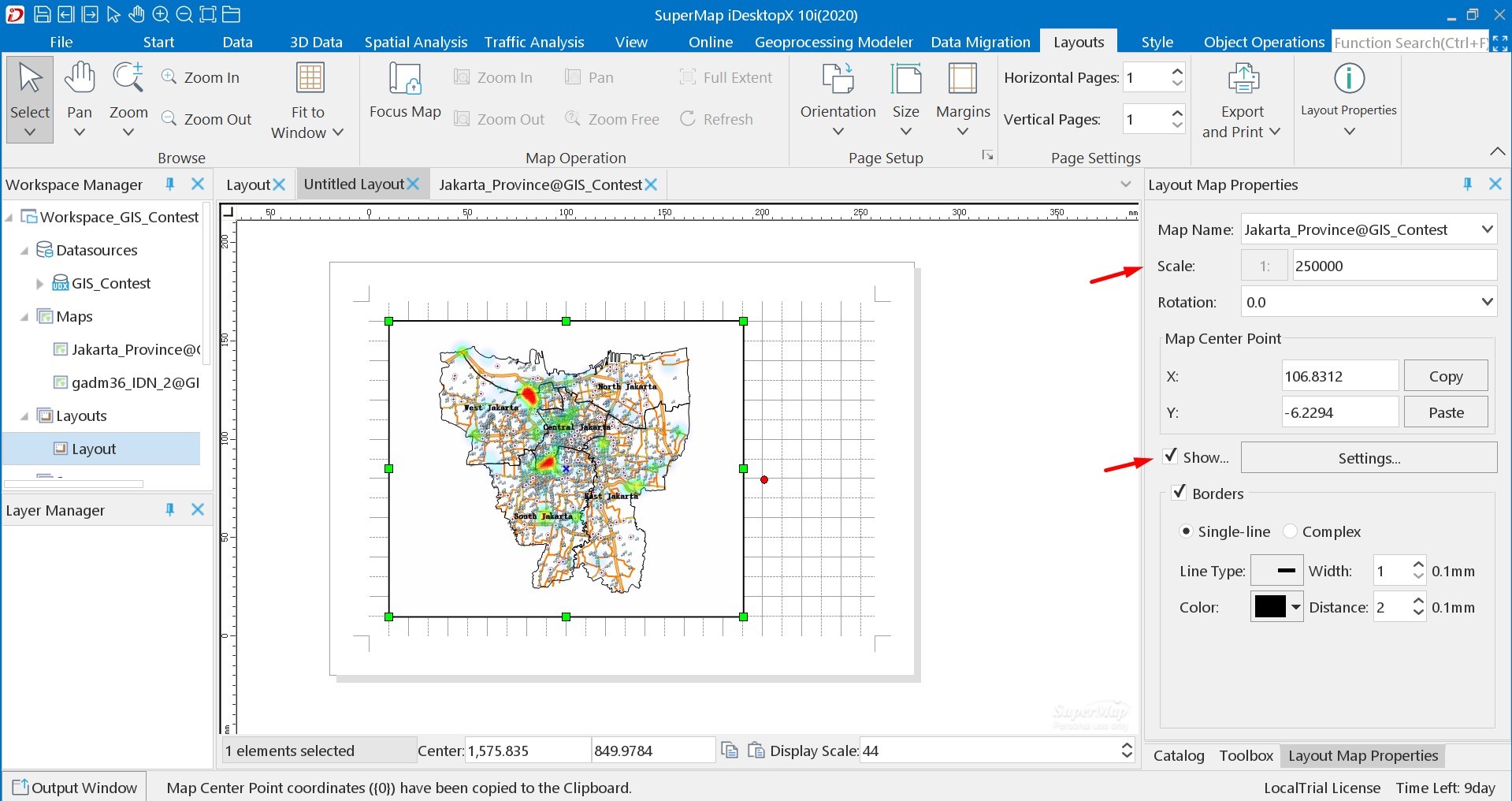
Task: Pin the Layer Manager panel
Action: pos(169,509)
